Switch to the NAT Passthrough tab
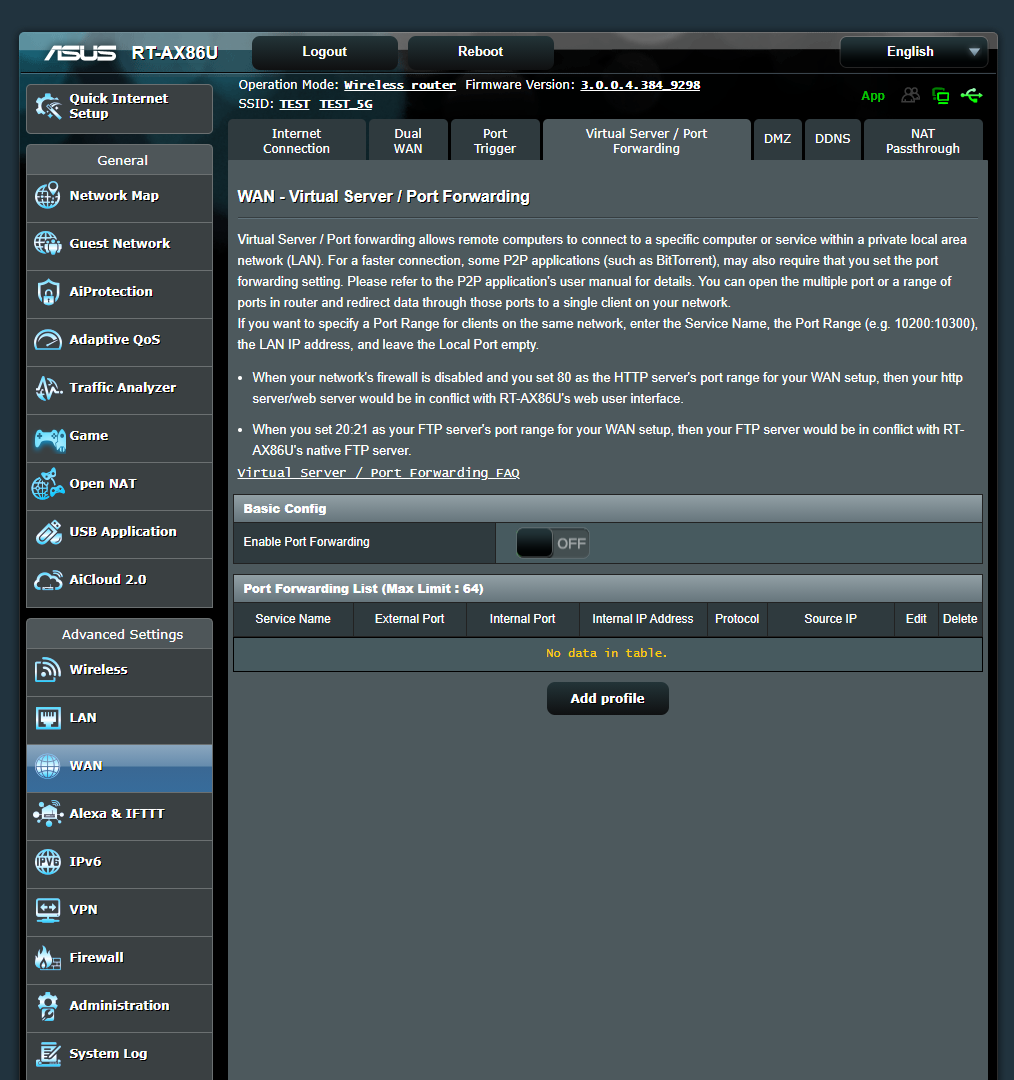 coord(922,141)
